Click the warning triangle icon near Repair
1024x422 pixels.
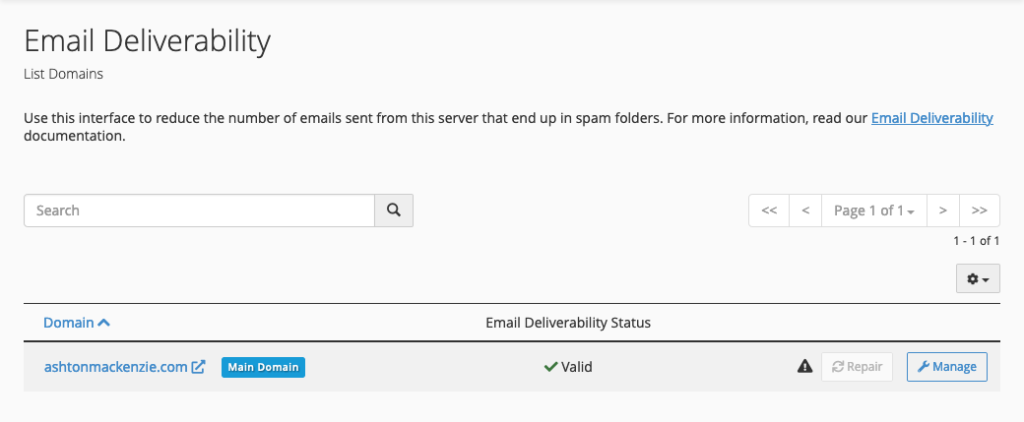coord(805,366)
